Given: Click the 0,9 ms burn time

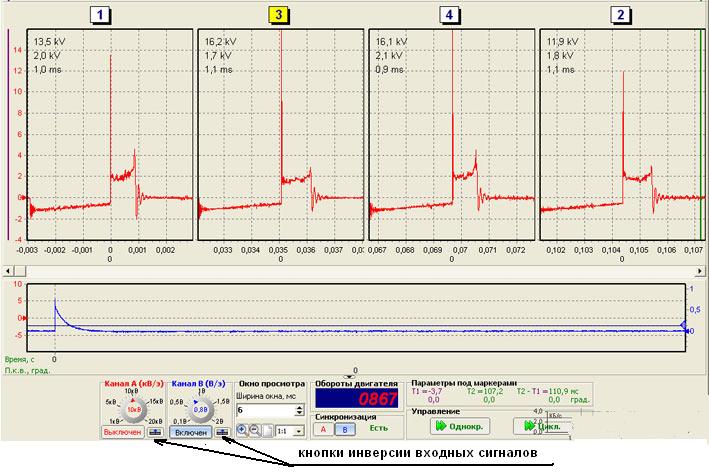Looking at the screenshot, I should [x=389, y=70].
